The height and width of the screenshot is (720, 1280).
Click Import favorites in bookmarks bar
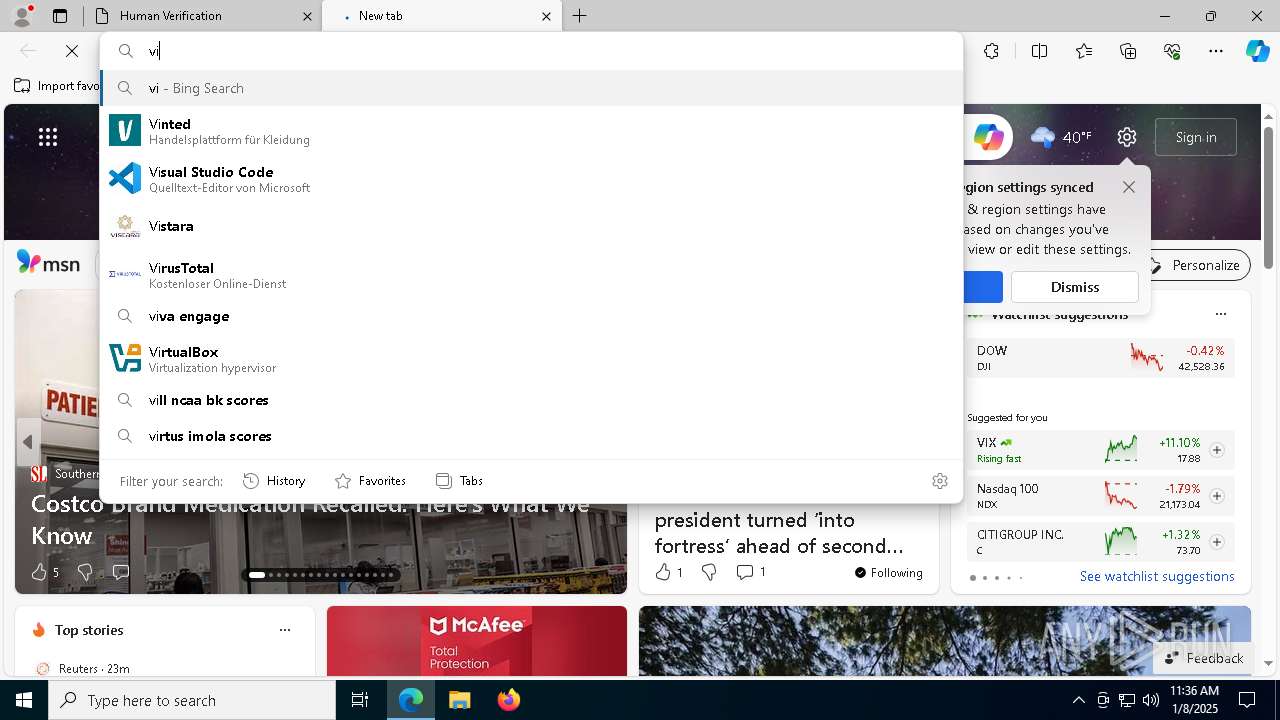tap(58, 86)
